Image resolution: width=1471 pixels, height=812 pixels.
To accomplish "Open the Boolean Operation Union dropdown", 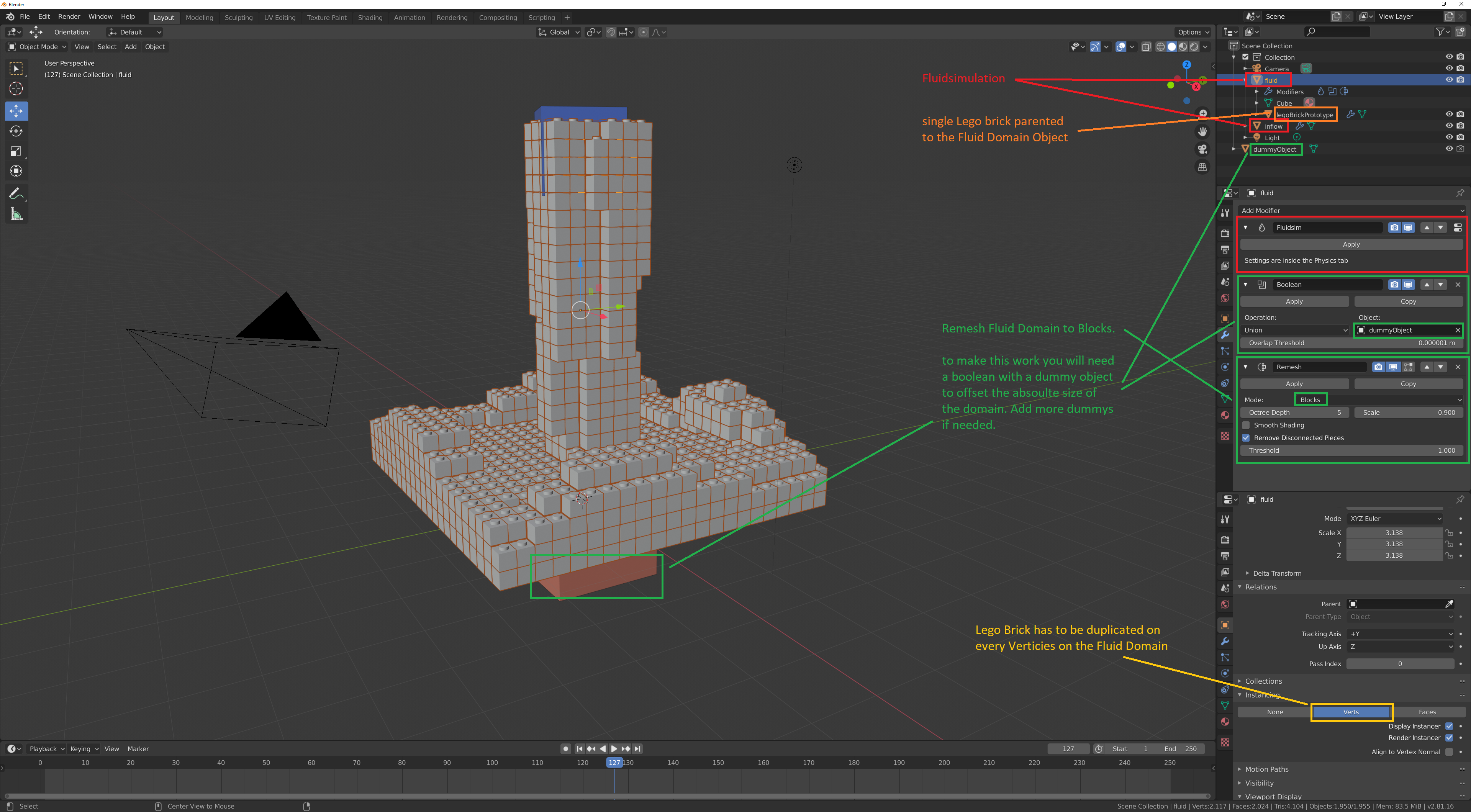I will click(x=1294, y=330).
